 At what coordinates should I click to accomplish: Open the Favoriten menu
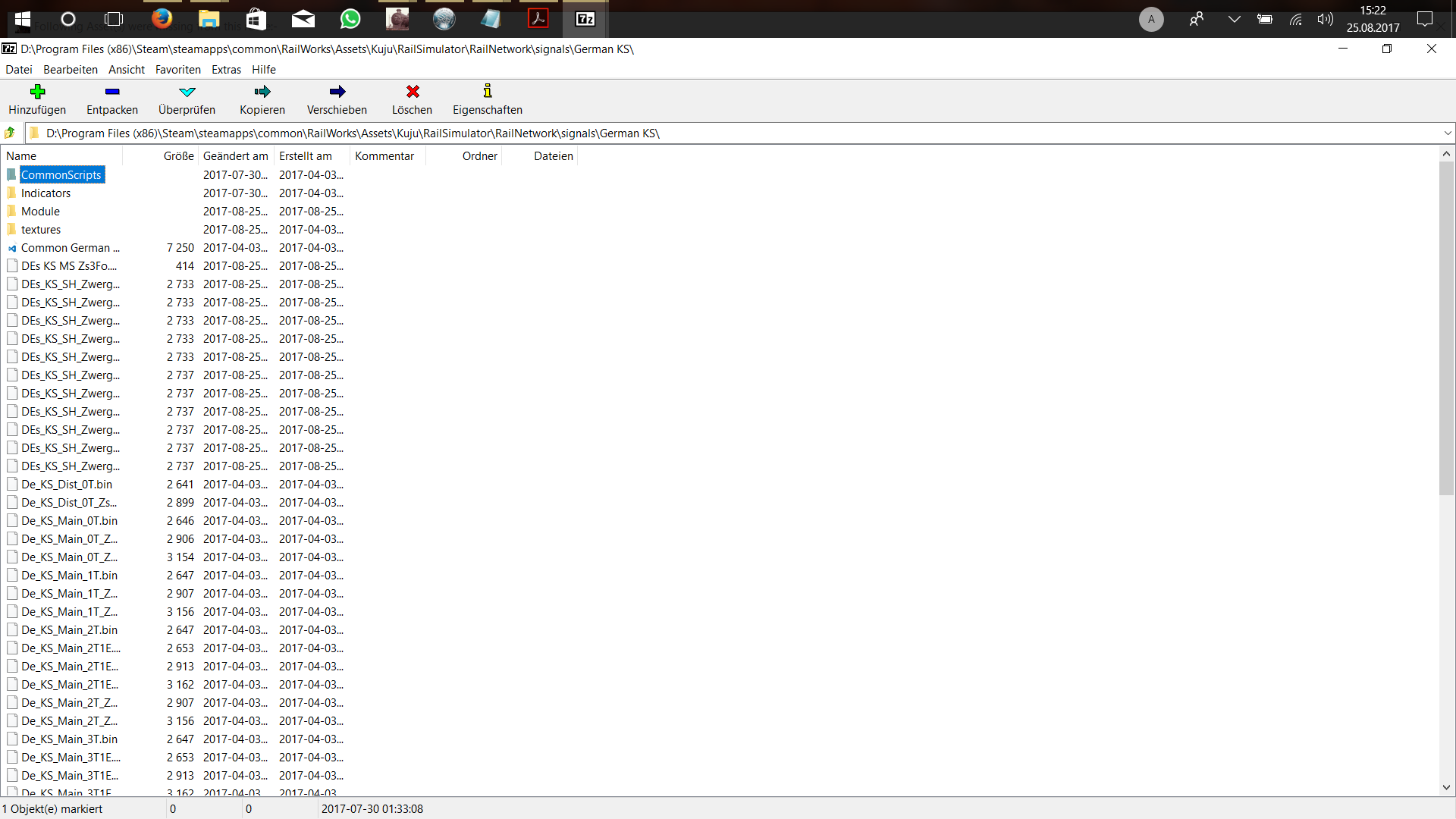tap(178, 70)
